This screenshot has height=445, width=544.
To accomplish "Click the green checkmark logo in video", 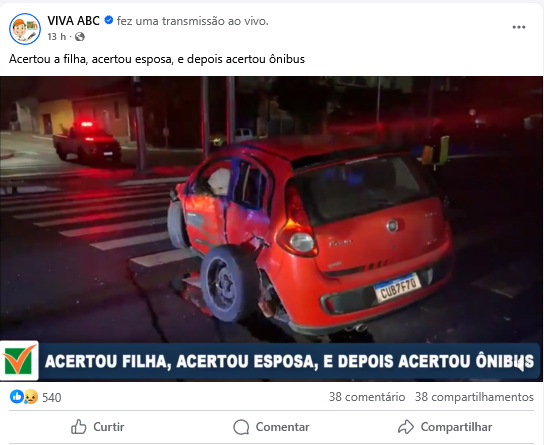I will (19, 361).
